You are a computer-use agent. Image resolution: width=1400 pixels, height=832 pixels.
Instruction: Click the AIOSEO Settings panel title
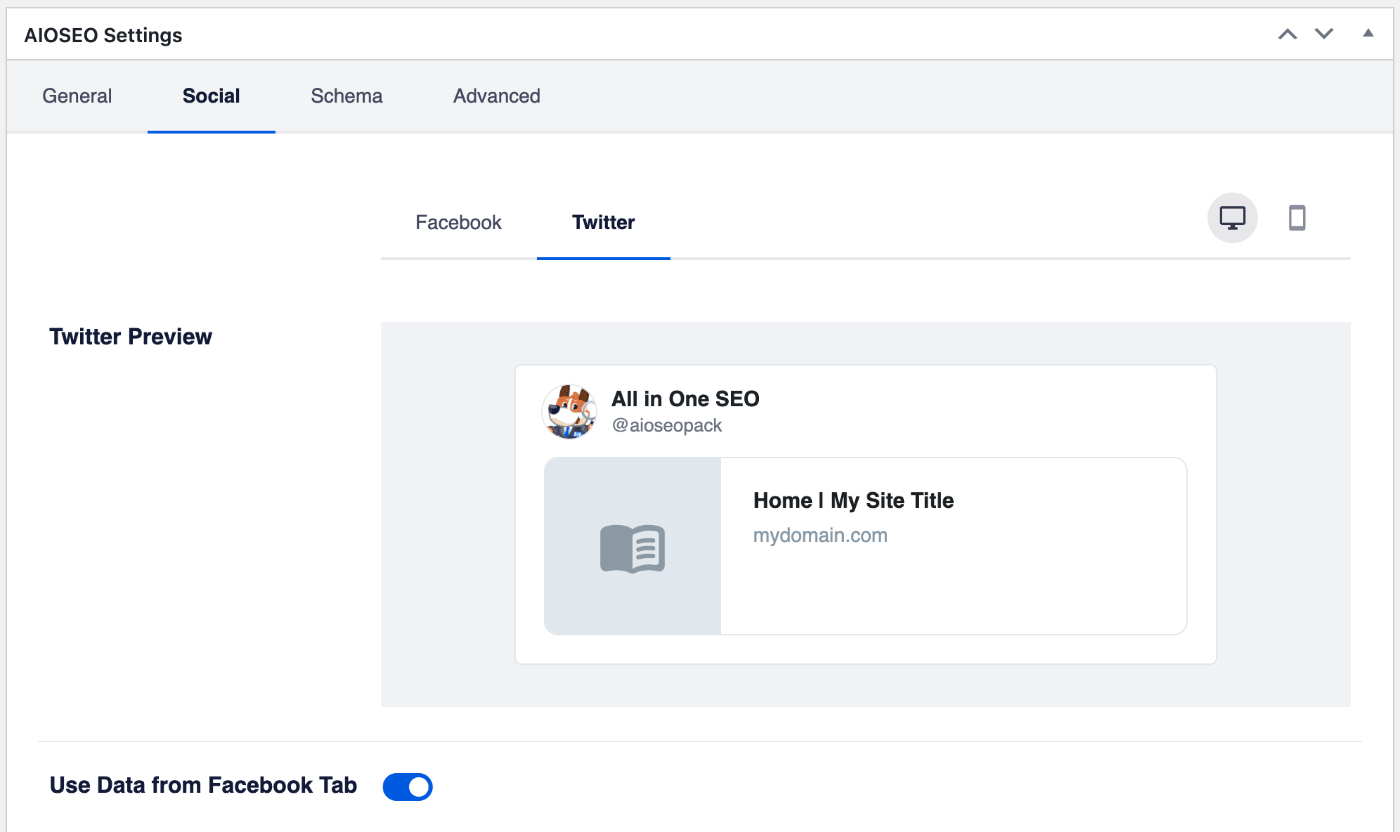[x=103, y=35]
